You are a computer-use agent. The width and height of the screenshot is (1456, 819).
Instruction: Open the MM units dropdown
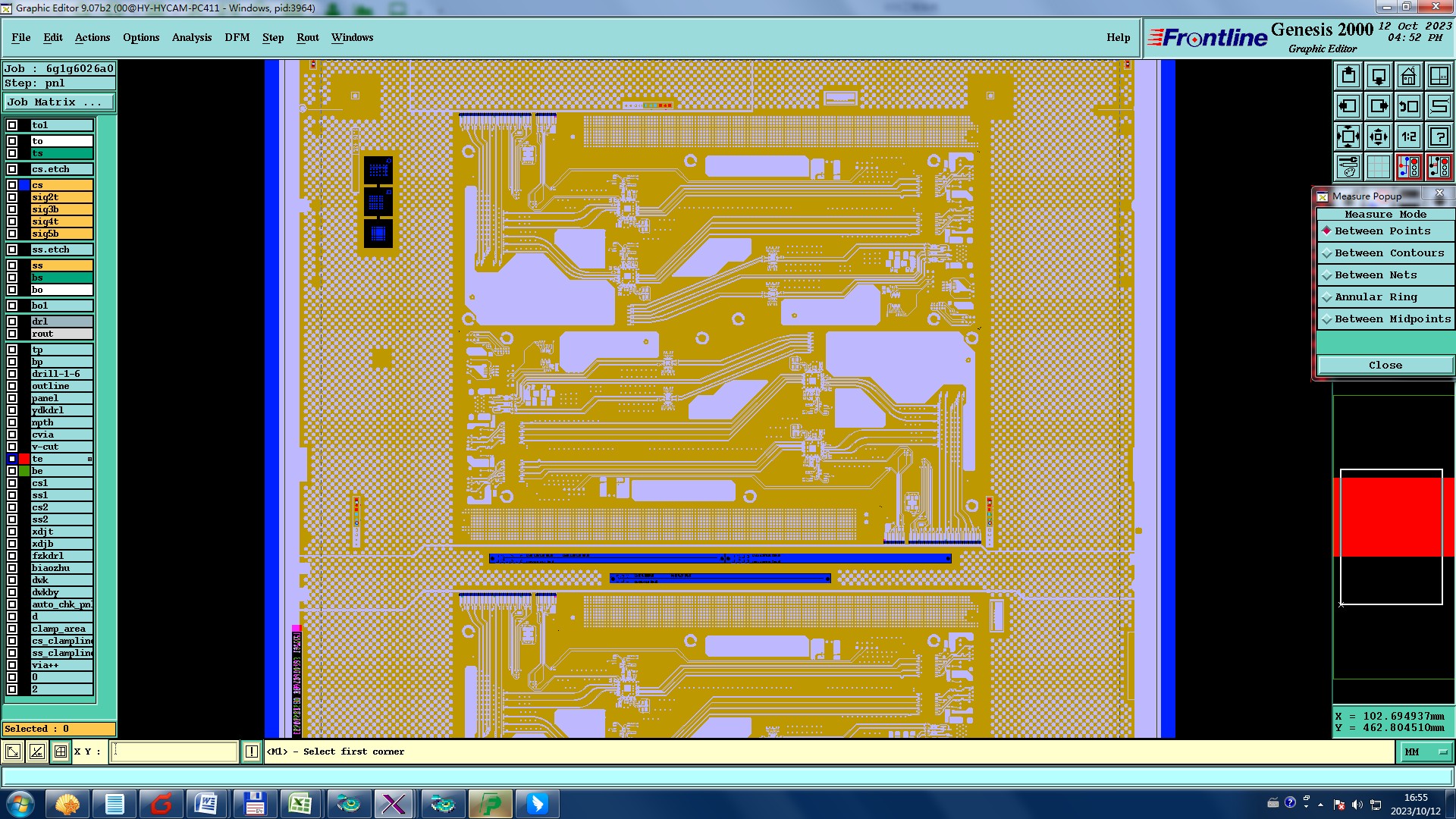coord(1426,752)
